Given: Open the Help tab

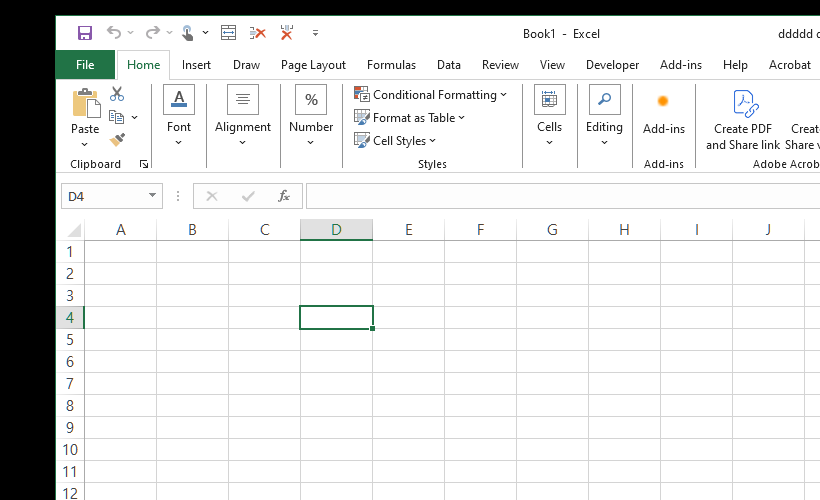Looking at the screenshot, I should [x=735, y=65].
